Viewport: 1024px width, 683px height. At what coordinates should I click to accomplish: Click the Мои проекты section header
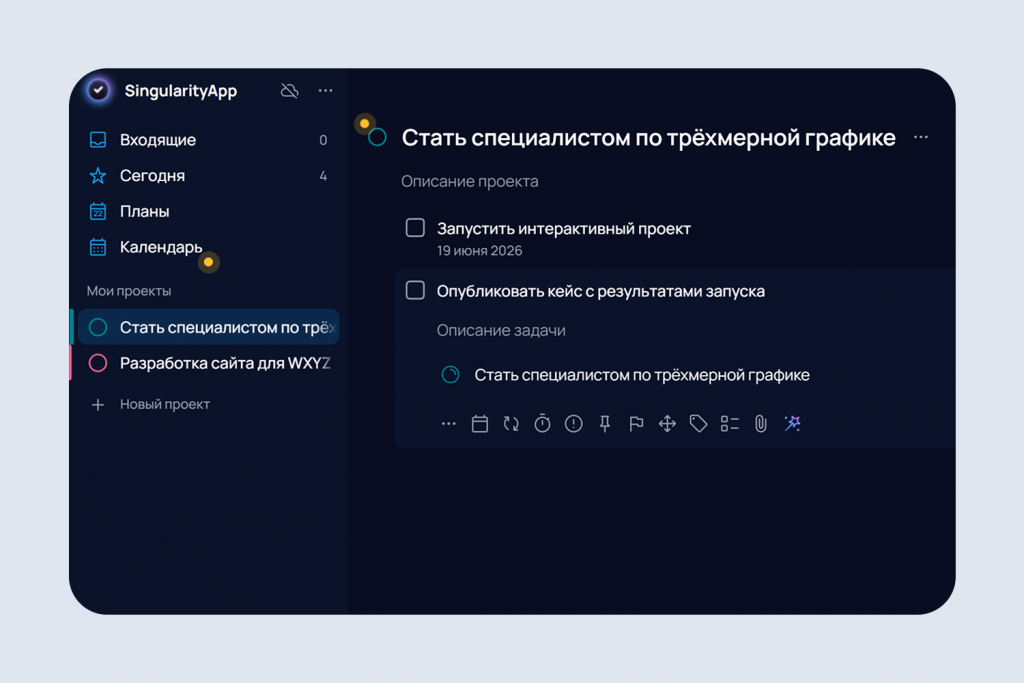129,291
